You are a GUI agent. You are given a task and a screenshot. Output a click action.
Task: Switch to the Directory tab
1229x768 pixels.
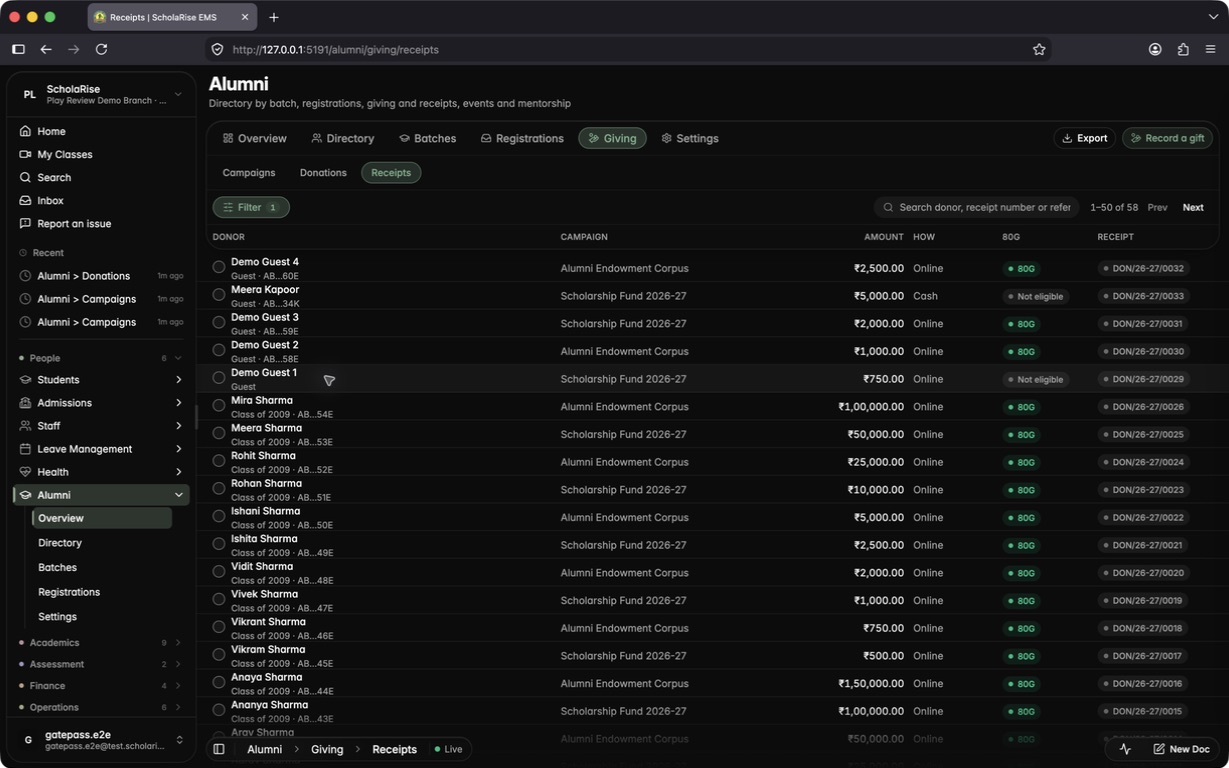pos(342,138)
